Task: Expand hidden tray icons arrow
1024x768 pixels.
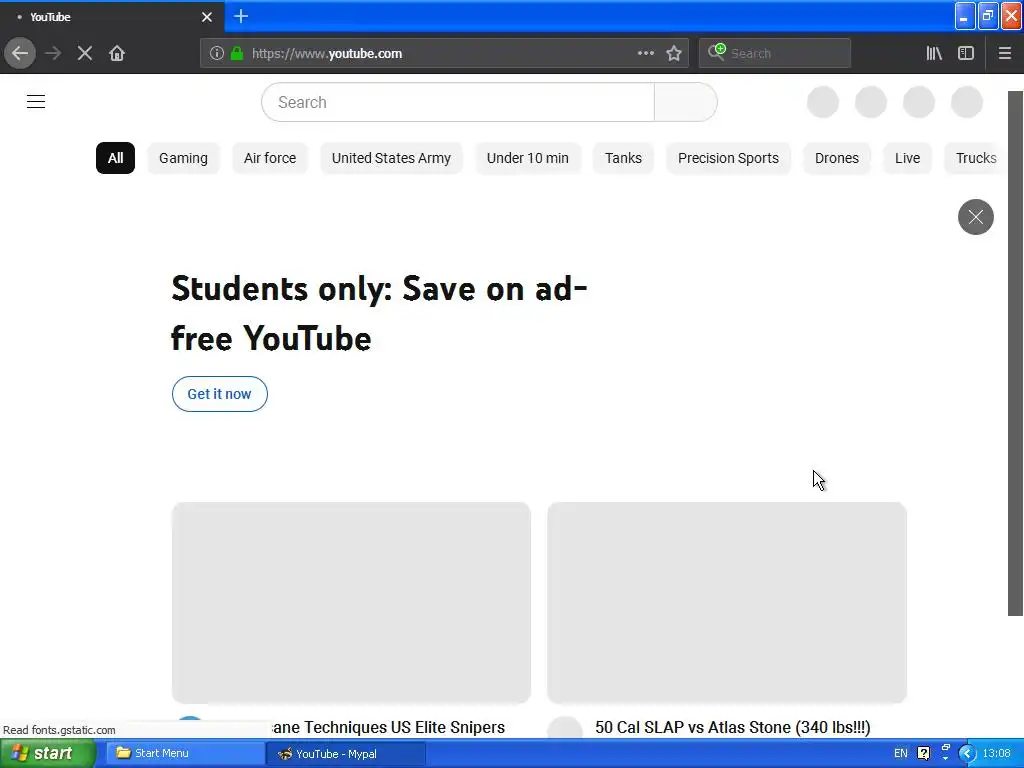Action: coord(967,754)
